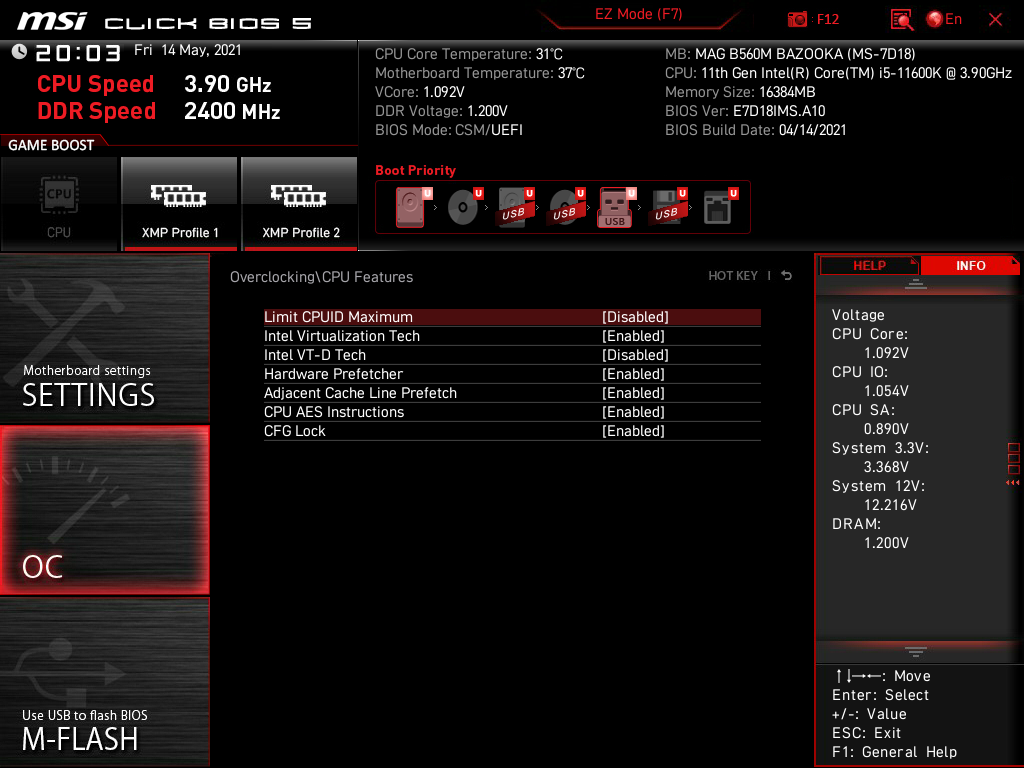
Task: Change Adjacent Cache Line Prefetch [Enabled] value
Action: (633, 393)
